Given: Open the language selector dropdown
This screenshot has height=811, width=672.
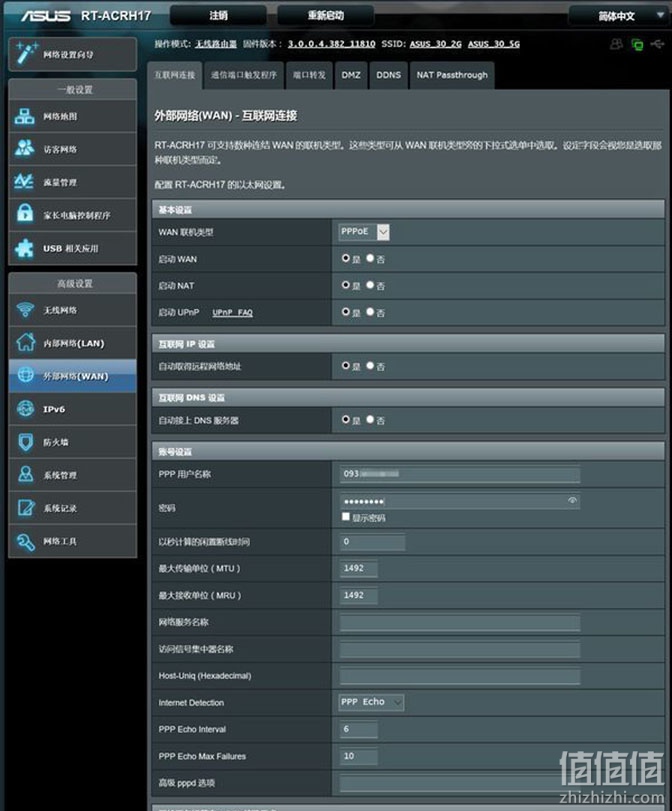Looking at the screenshot, I should pos(617,16).
